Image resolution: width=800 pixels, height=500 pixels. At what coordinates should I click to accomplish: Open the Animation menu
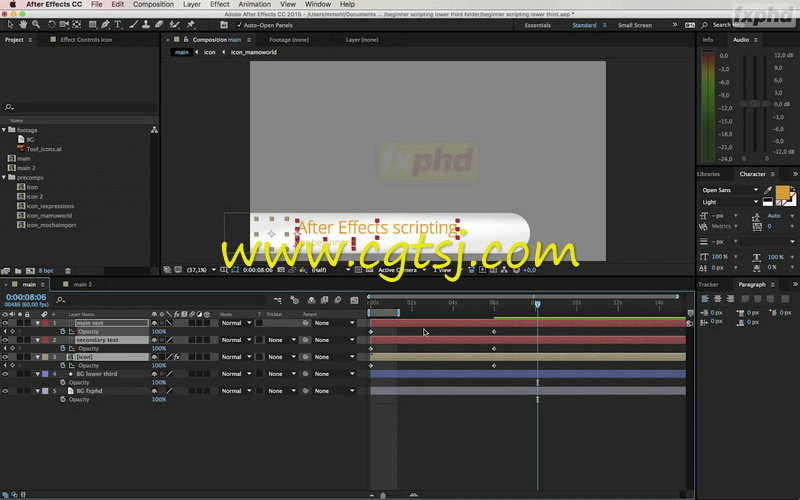click(x=255, y=4)
